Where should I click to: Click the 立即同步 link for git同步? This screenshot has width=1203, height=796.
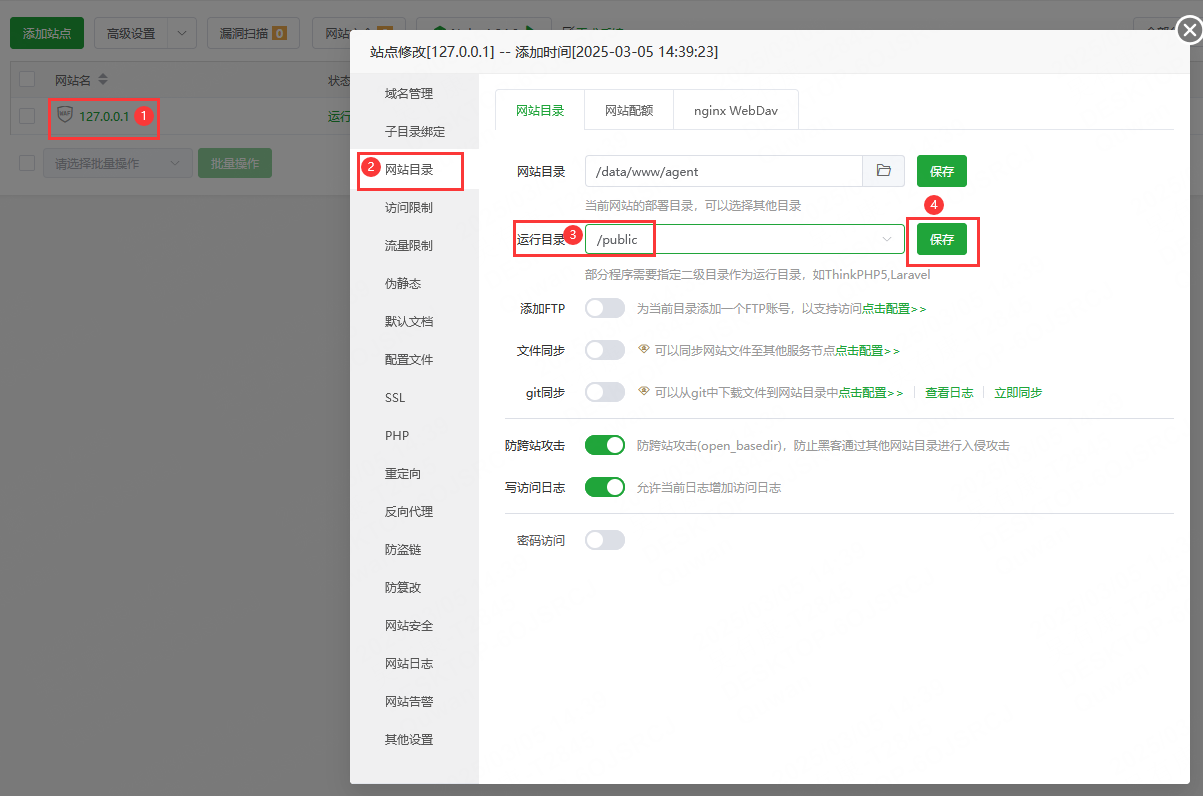(x=1017, y=392)
